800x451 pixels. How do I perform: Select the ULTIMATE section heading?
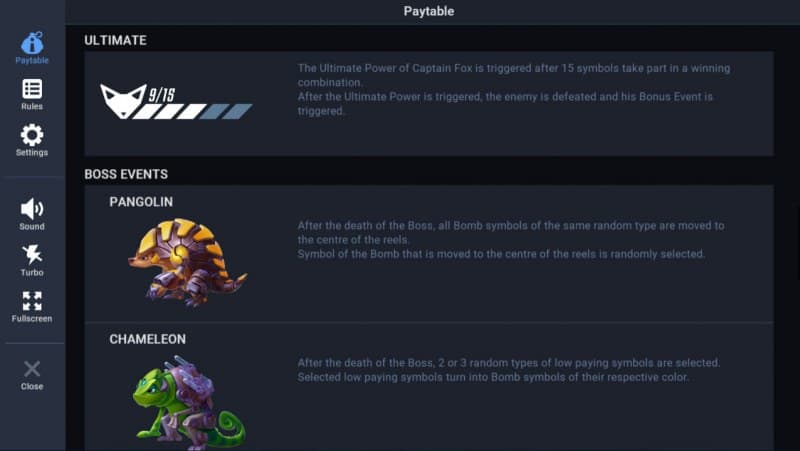tap(115, 40)
